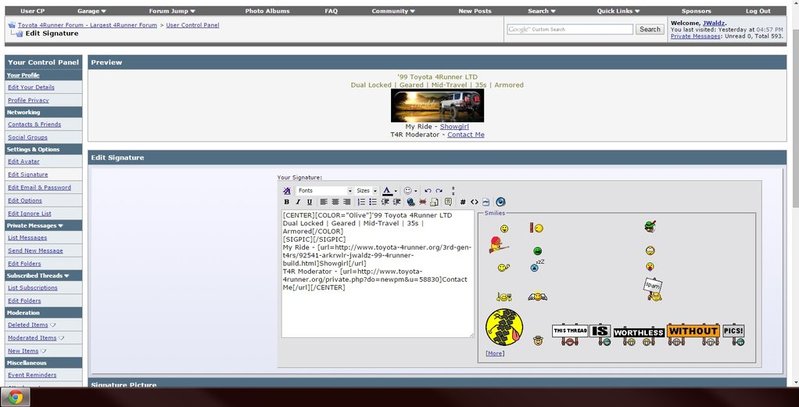
Task: Wrap CODE tags with hash icon
Action: point(463,202)
